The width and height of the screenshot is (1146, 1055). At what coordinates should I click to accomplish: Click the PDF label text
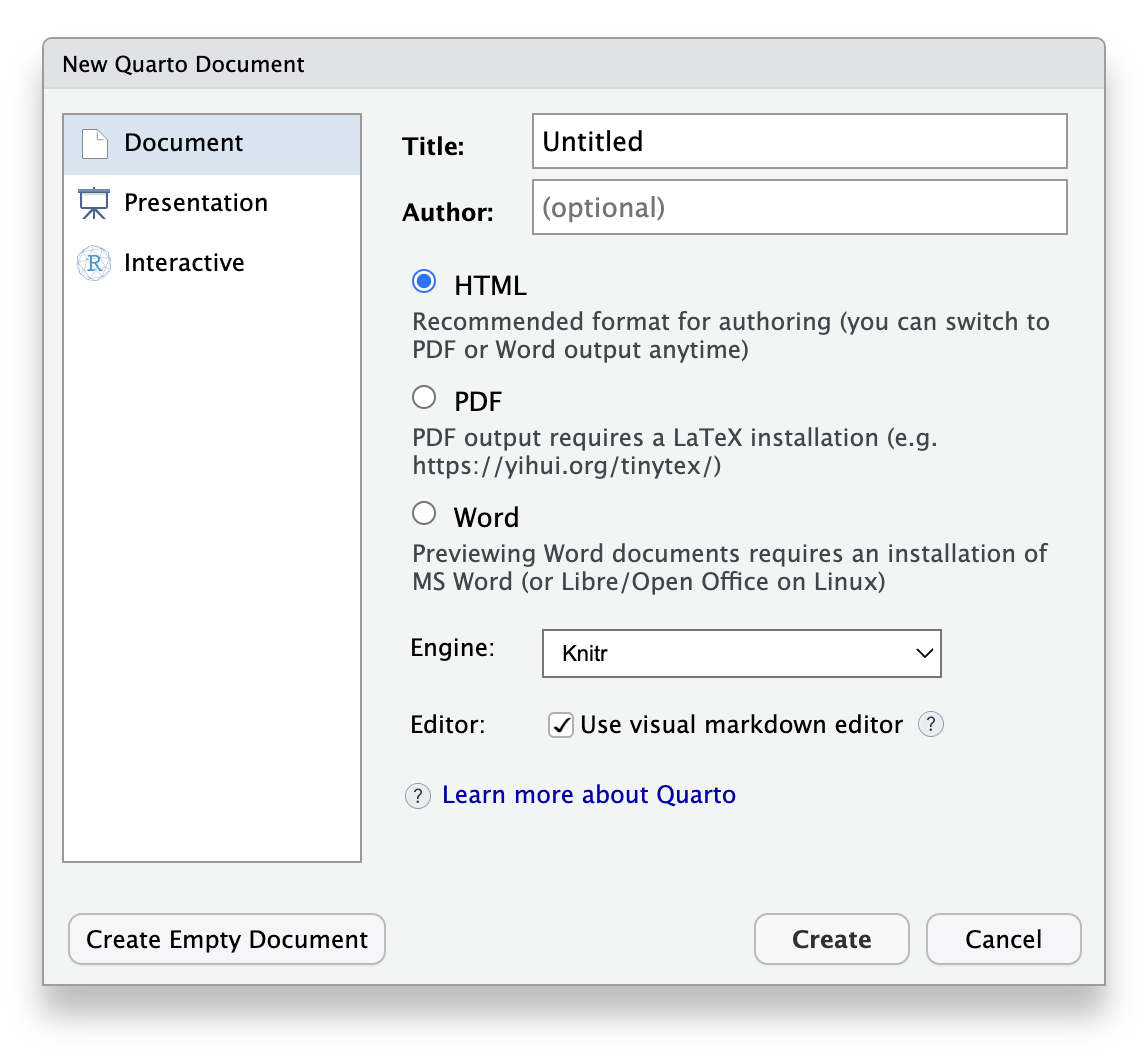[x=478, y=401]
